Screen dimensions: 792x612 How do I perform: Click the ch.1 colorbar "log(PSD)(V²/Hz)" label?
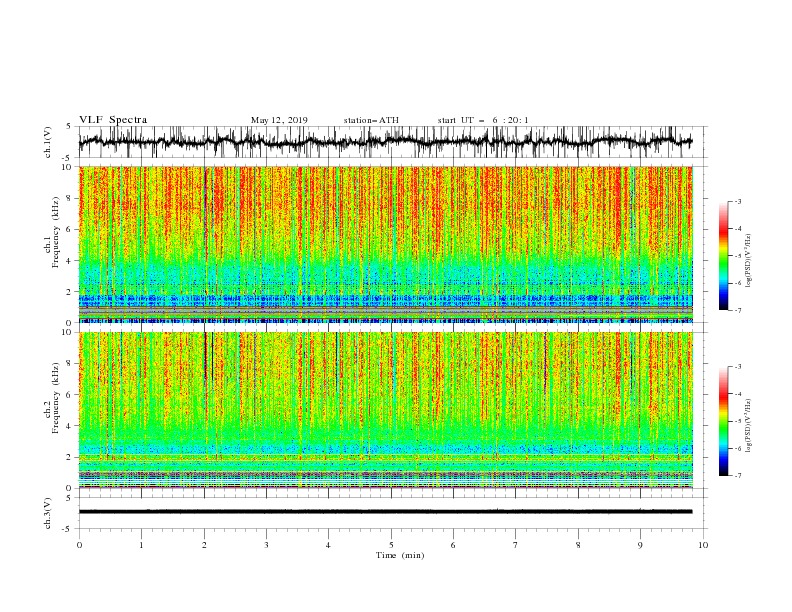(750, 261)
